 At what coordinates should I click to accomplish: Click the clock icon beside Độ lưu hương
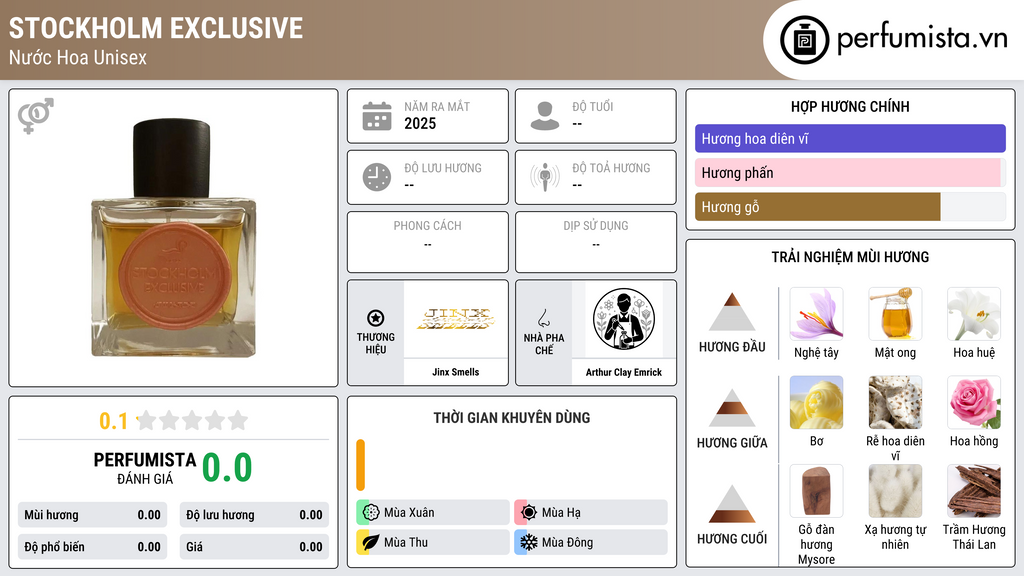click(x=377, y=177)
